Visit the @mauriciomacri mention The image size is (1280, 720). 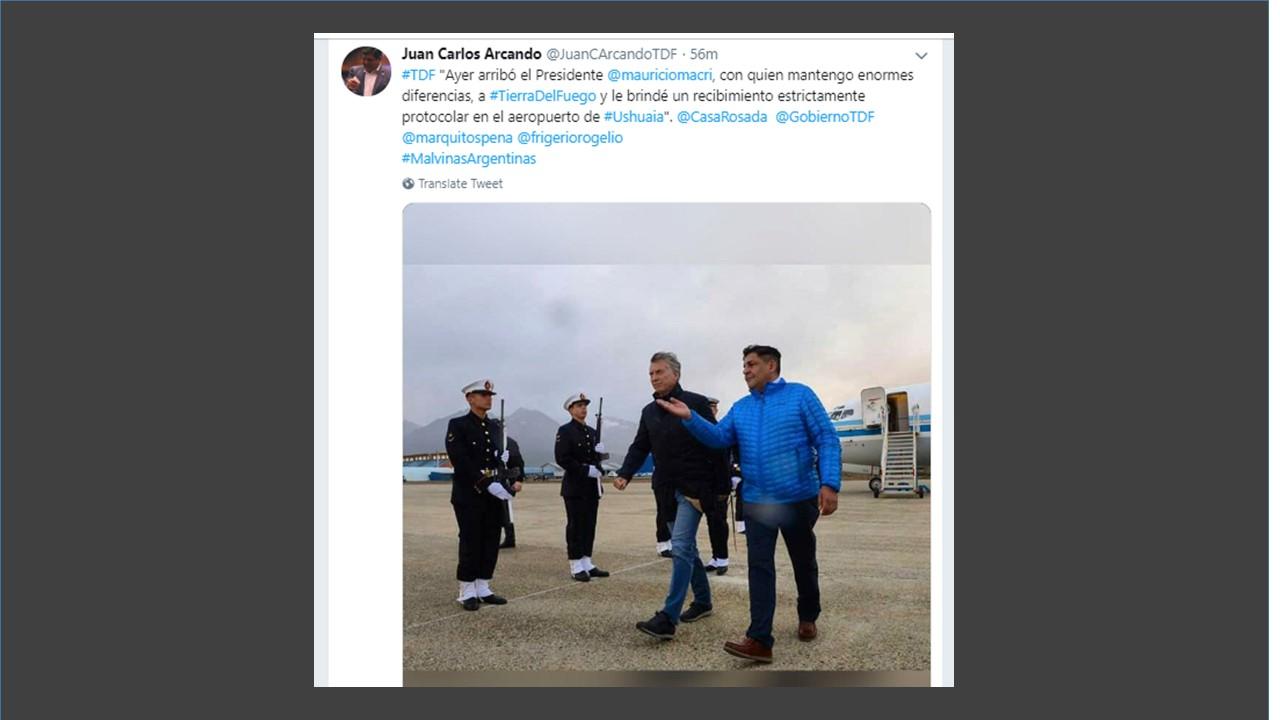[660, 75]
